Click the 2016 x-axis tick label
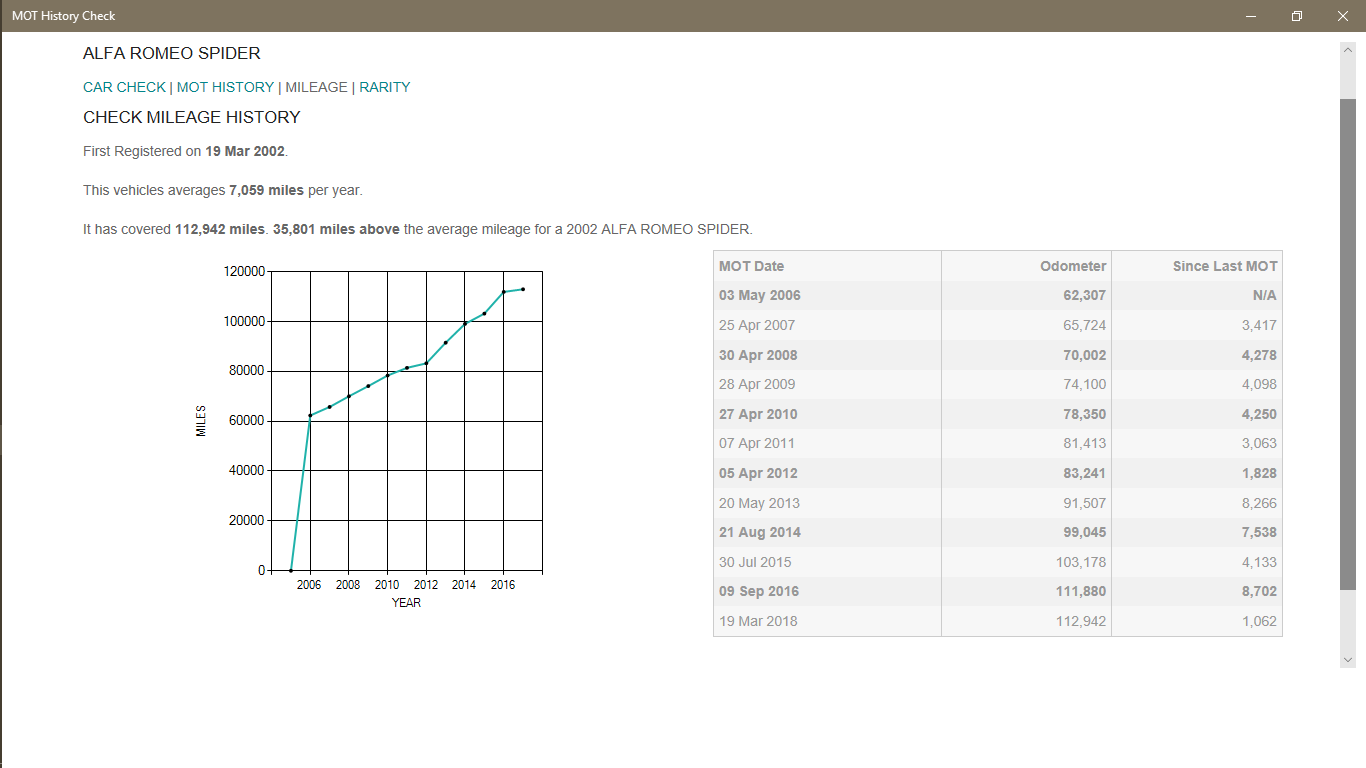 click(x=503, y=585)
